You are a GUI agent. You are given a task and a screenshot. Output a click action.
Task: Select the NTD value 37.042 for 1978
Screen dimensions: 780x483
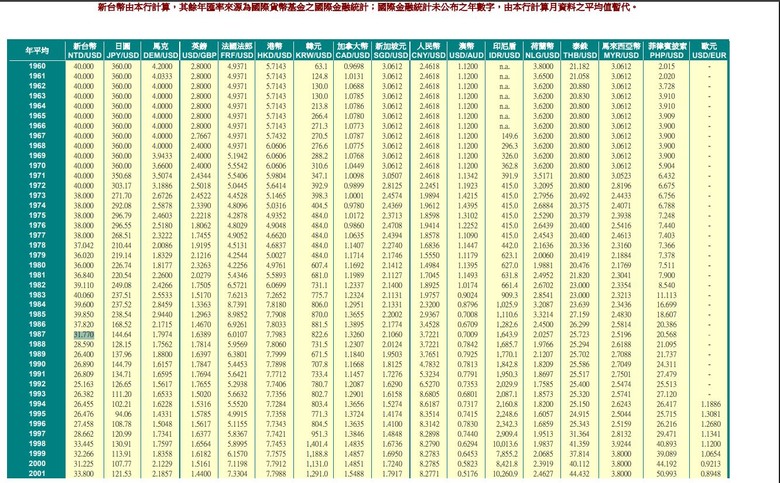pyautogui.click(x=84, y=245)
